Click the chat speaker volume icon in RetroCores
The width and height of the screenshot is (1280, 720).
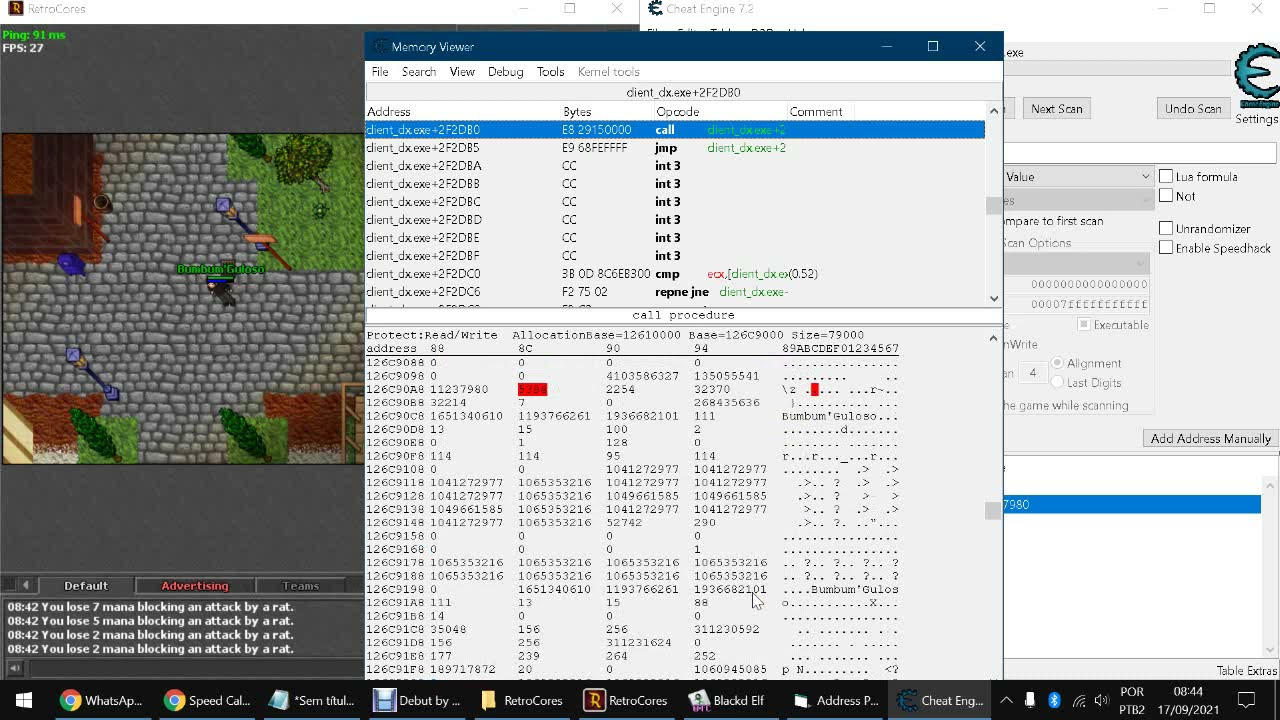15,668
